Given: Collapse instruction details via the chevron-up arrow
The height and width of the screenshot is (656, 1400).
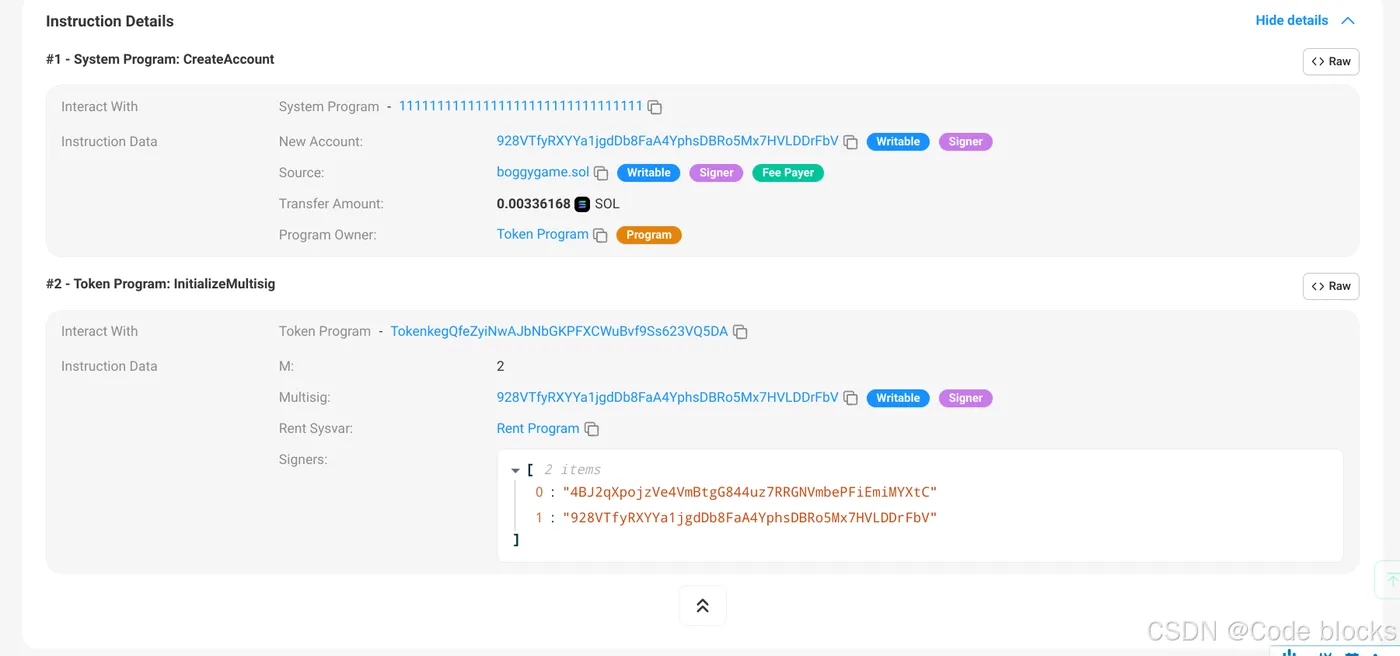Looking at the screenshot, I should click(1347, 21).
